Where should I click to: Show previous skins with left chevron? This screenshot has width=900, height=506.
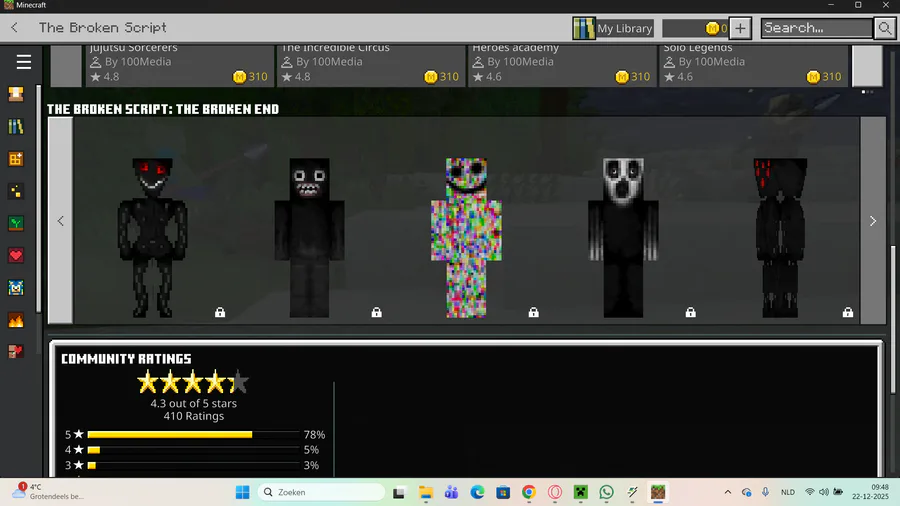click(x=60, y=221)
